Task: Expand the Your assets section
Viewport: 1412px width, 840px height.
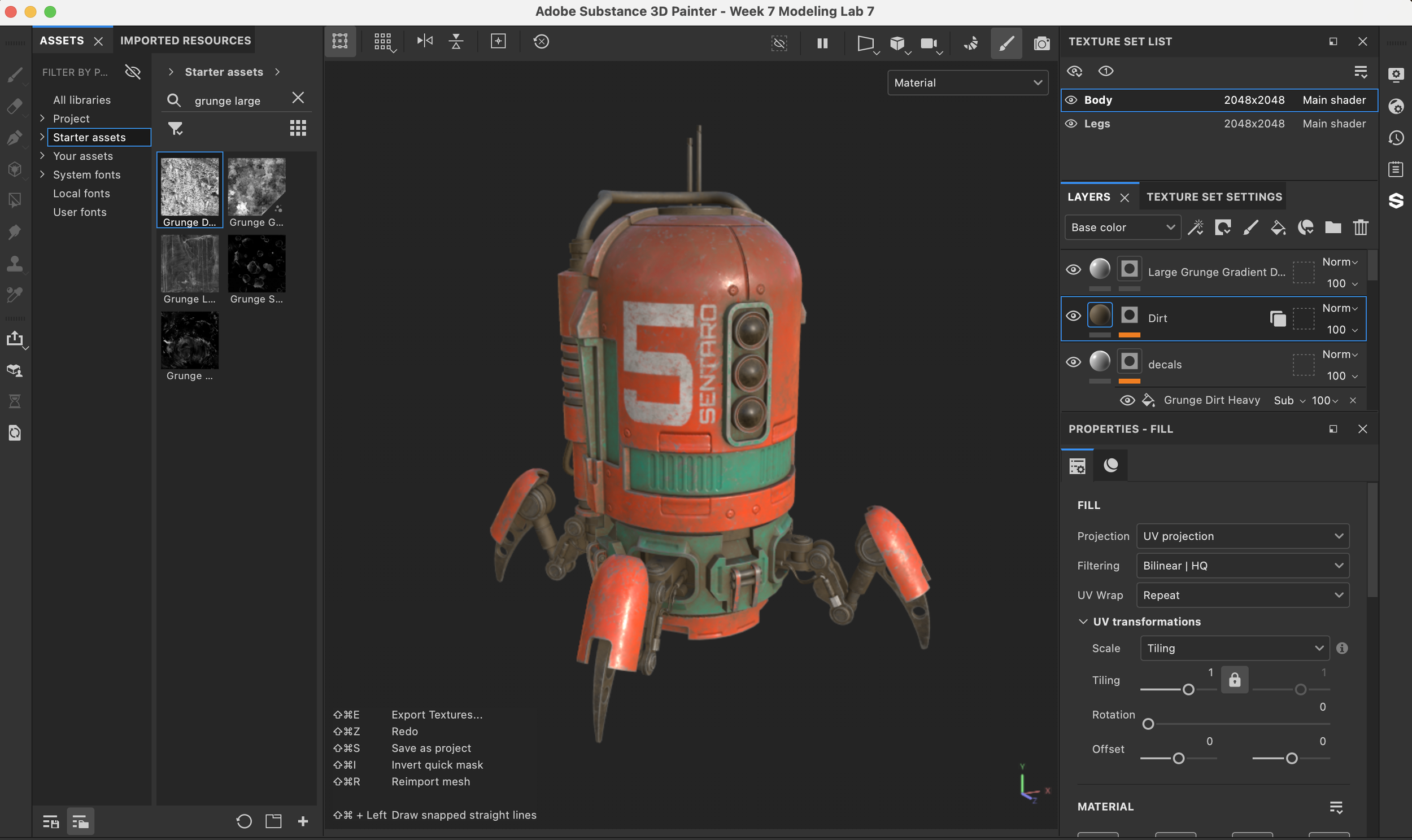Action: point(43,156)
